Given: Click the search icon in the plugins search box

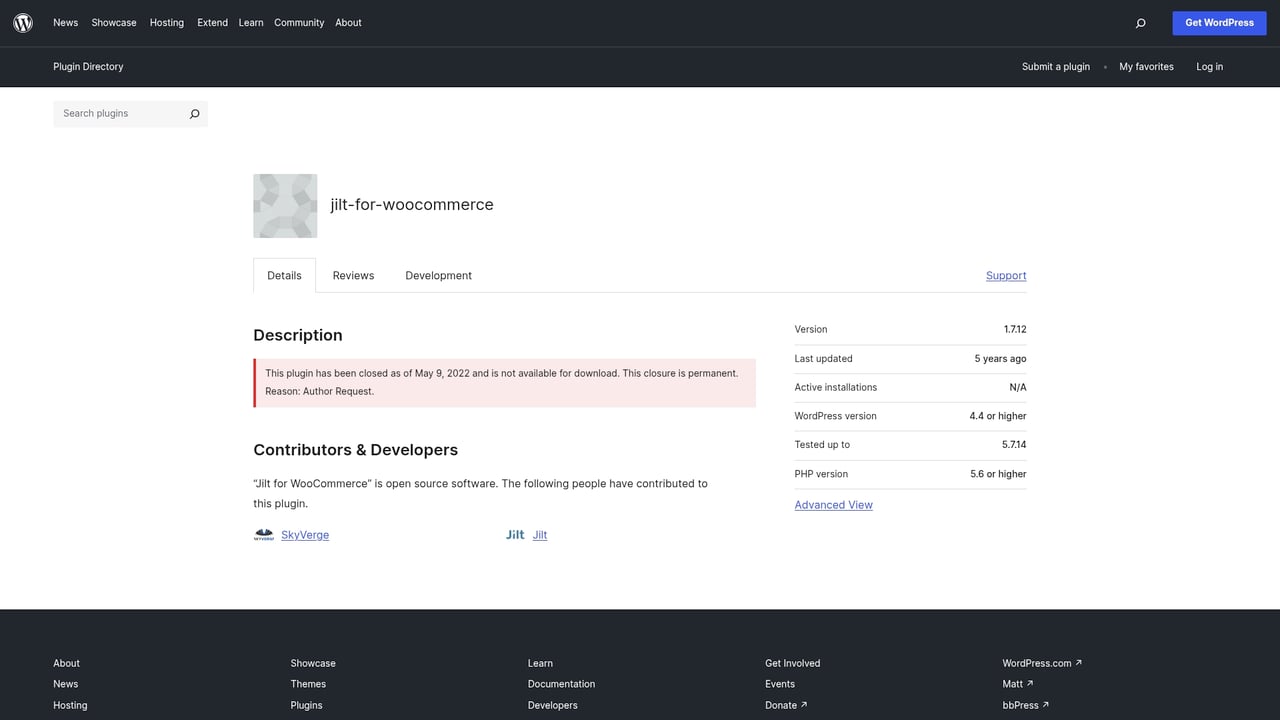Looking at the screenshot, I should click(194, 114).
